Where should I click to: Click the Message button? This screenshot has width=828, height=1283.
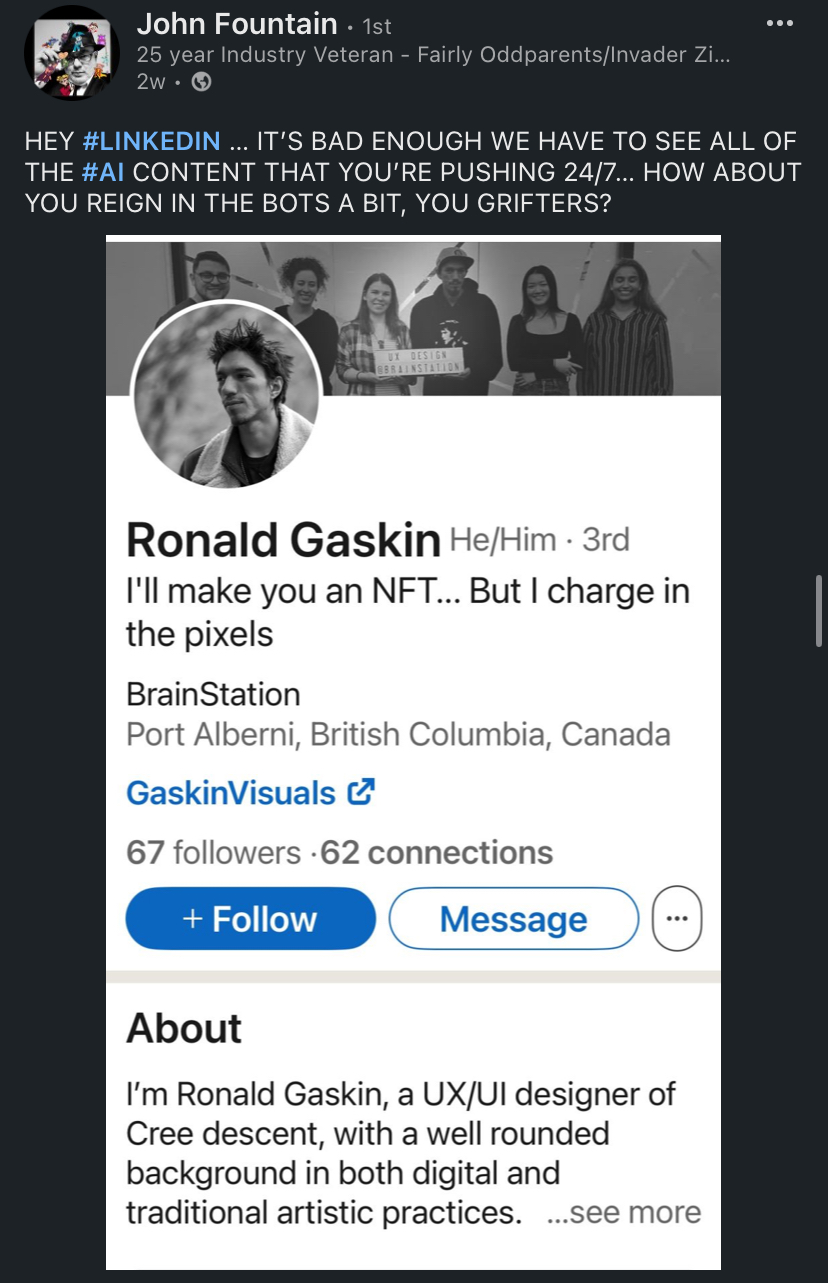[x=513, y=918]
